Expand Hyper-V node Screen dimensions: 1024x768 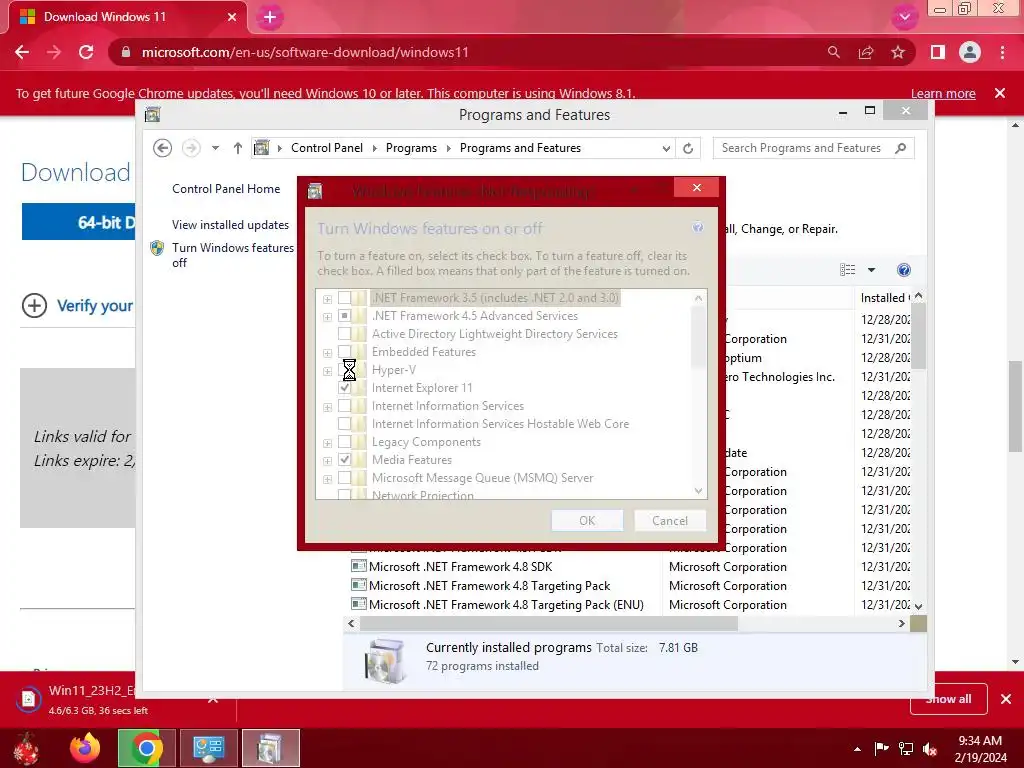pos(327,371)
